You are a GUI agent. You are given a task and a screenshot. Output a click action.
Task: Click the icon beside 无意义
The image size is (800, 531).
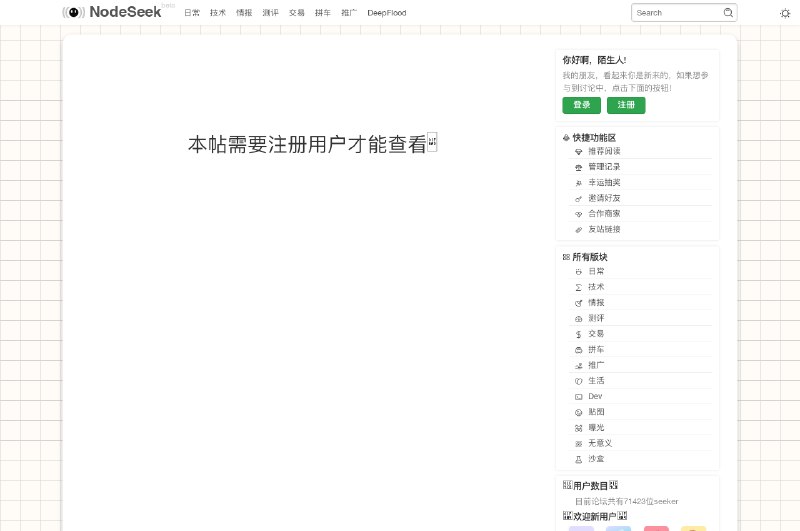click(x=579, y=444)
